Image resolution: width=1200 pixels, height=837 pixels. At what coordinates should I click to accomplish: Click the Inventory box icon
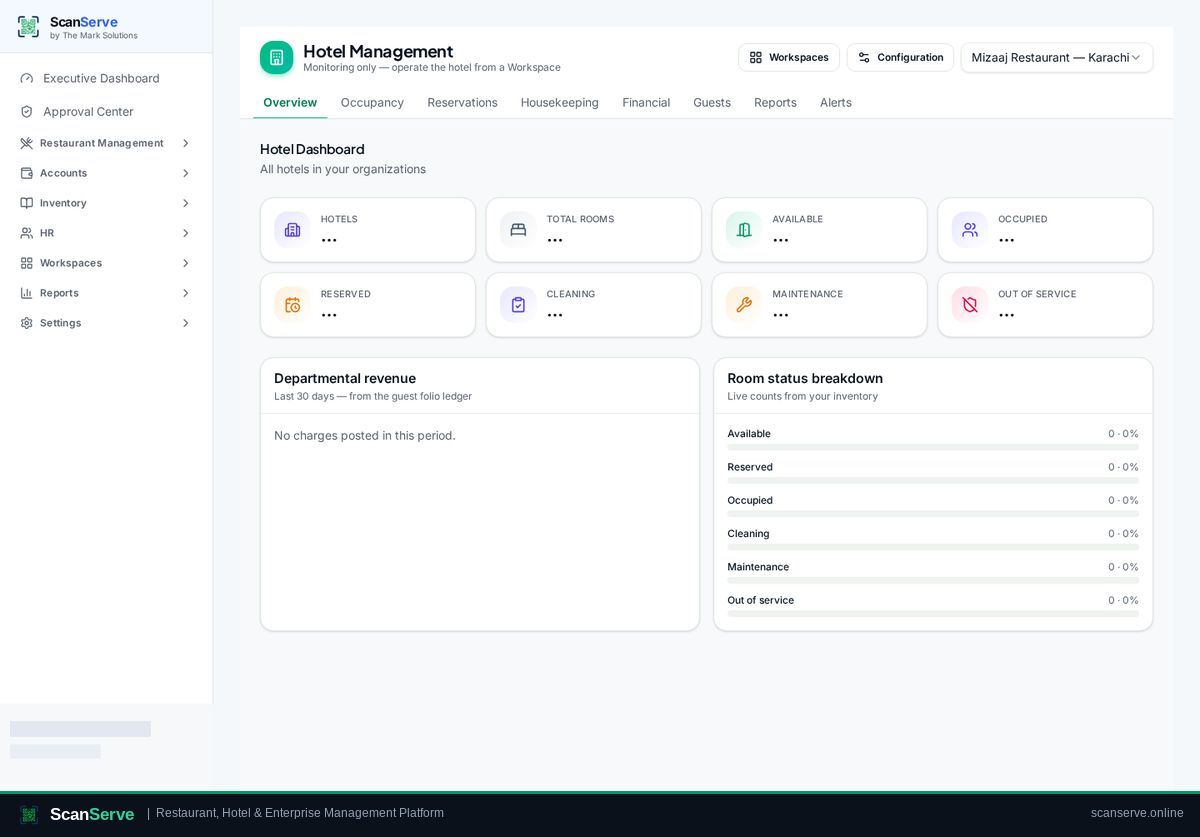point(27,203)
